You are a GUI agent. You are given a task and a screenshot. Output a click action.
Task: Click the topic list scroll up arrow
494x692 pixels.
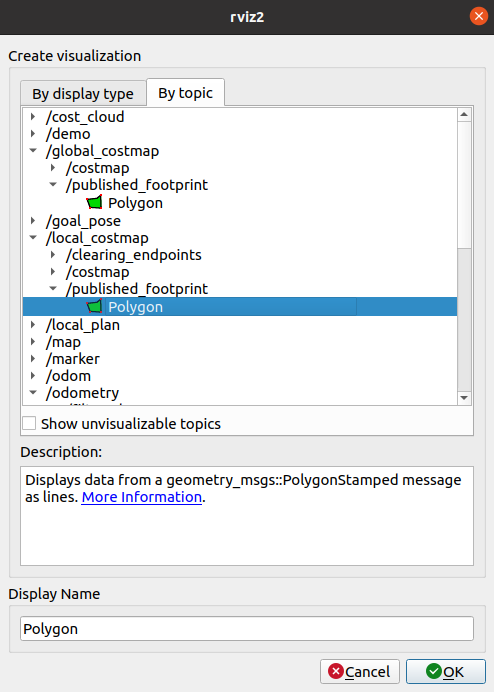point(464,115)
